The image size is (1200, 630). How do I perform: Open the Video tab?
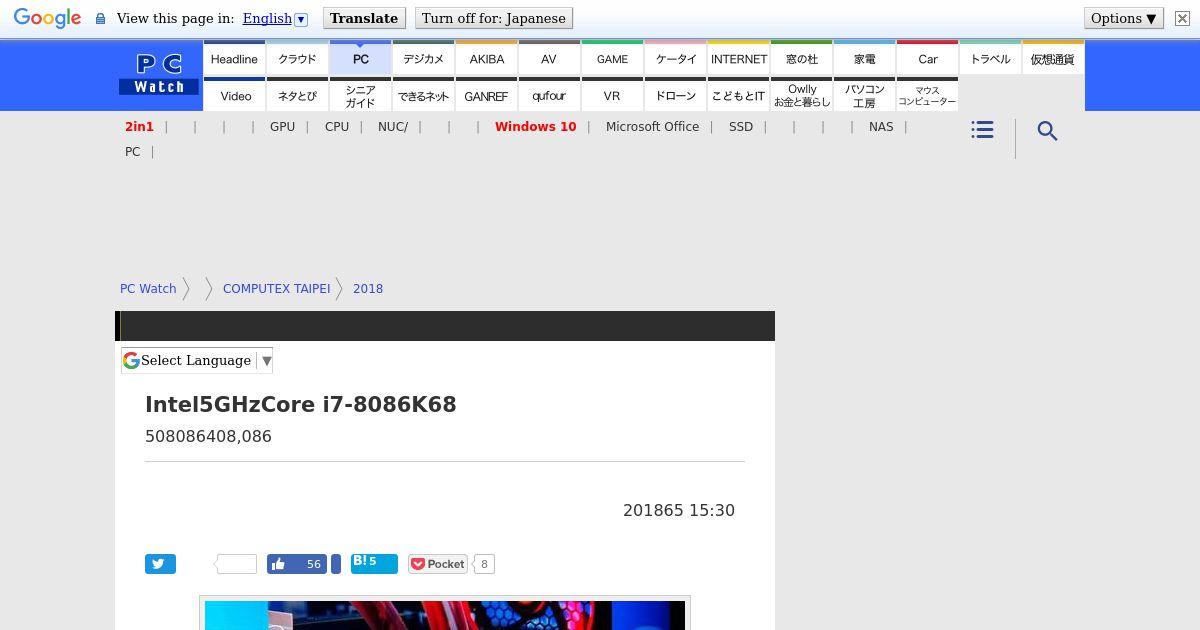pyautogui.click(x=235, y=95)
